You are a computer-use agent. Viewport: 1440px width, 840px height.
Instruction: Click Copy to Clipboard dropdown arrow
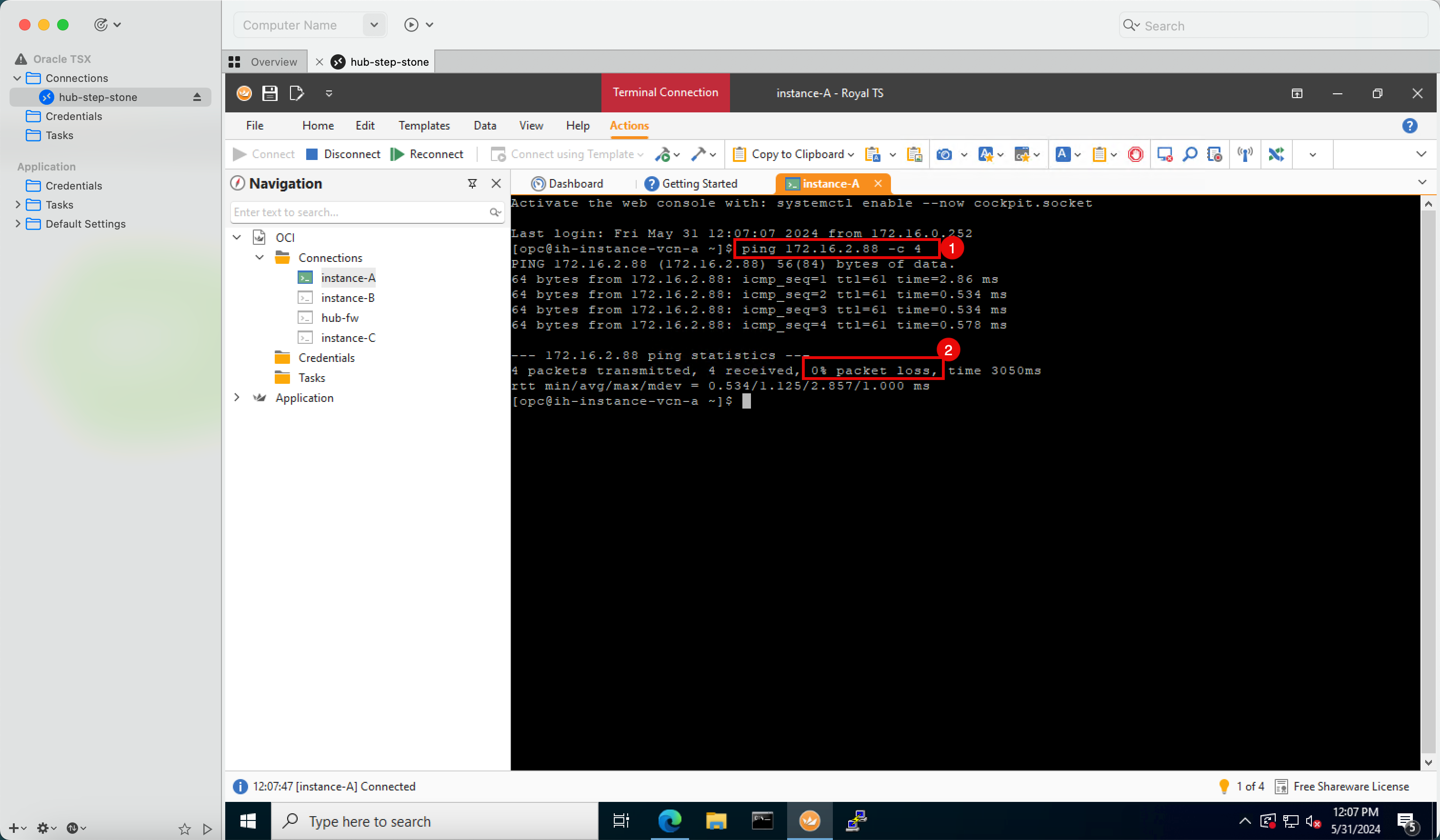[x=852, y=154]
